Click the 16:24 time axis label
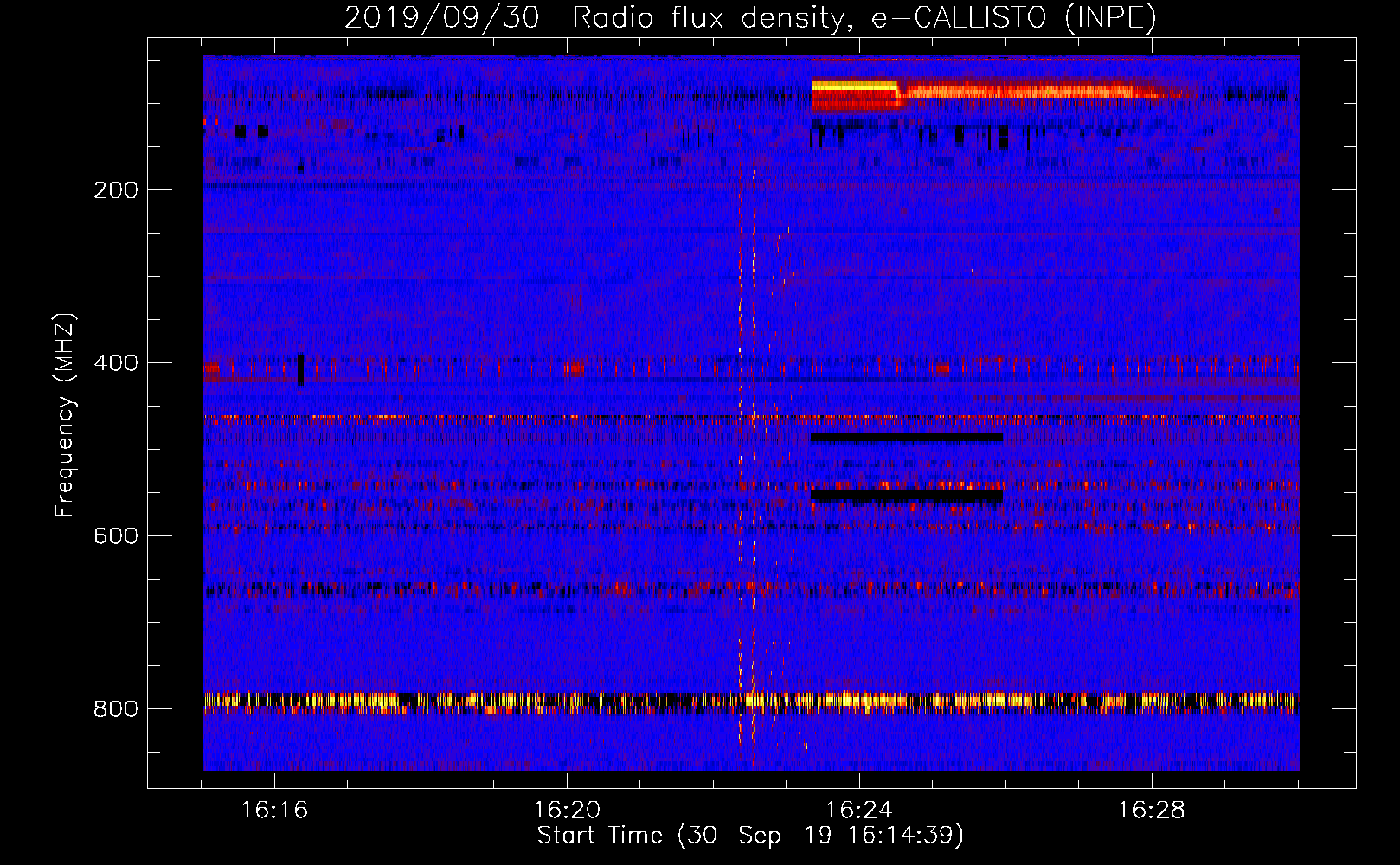This screenshot has height=865, width=1400. click(859, 811)
